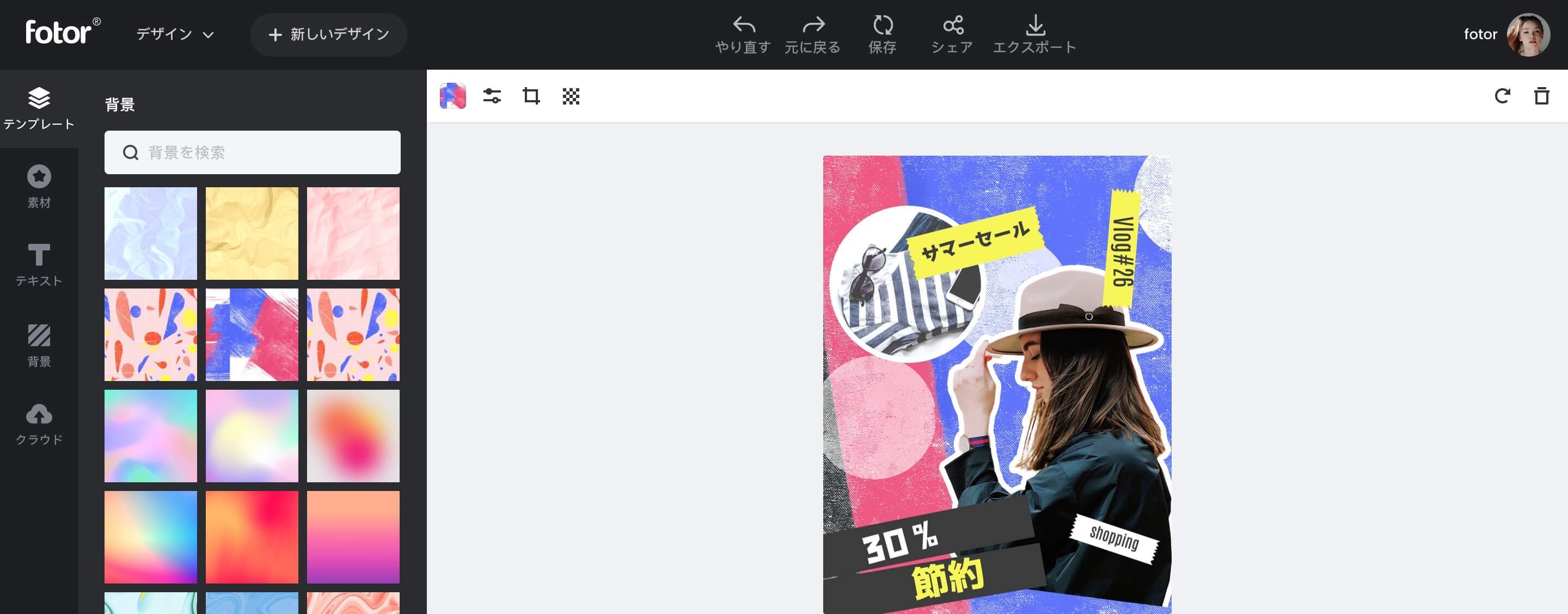This screenshot has width=1568, height=614.
Task: Select the 節約 text on canvas
Action: pyautogui.click(x=948, y=578)
